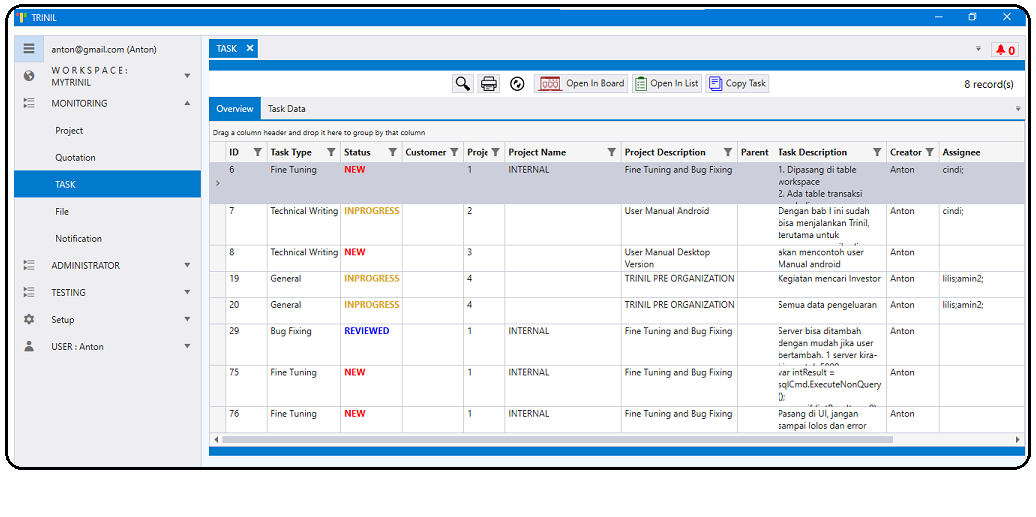Select the Overview tab
The width and height of the screenshot is (1036, 517).
pyautogui.click(x=235, y=109)
